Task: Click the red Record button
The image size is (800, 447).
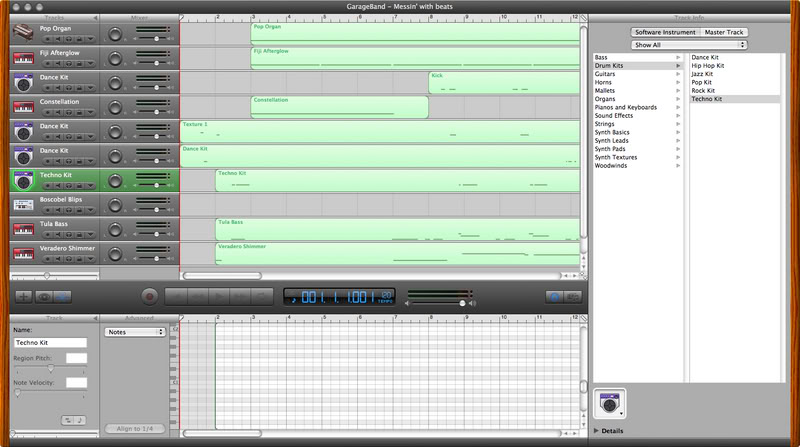Action: pyautogui.click(x=149, y=296)
